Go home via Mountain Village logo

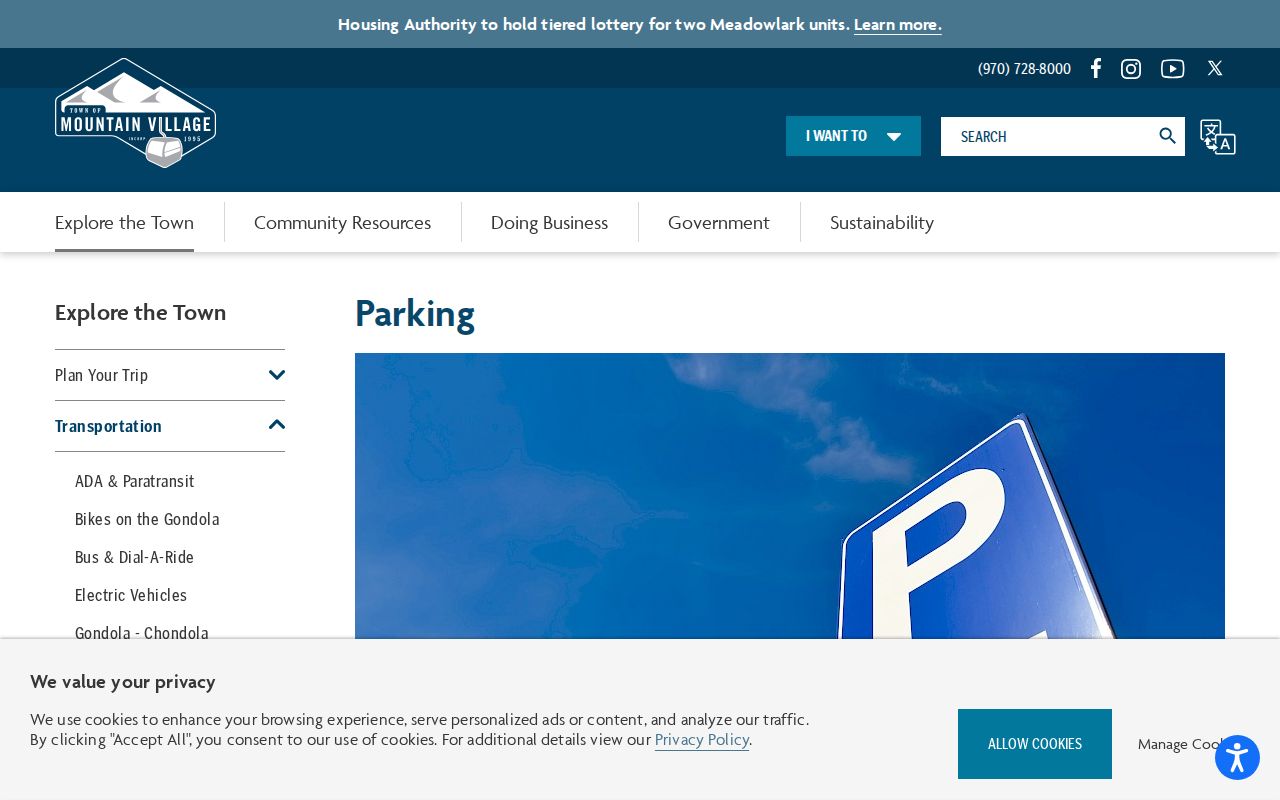tap(135, 112)
